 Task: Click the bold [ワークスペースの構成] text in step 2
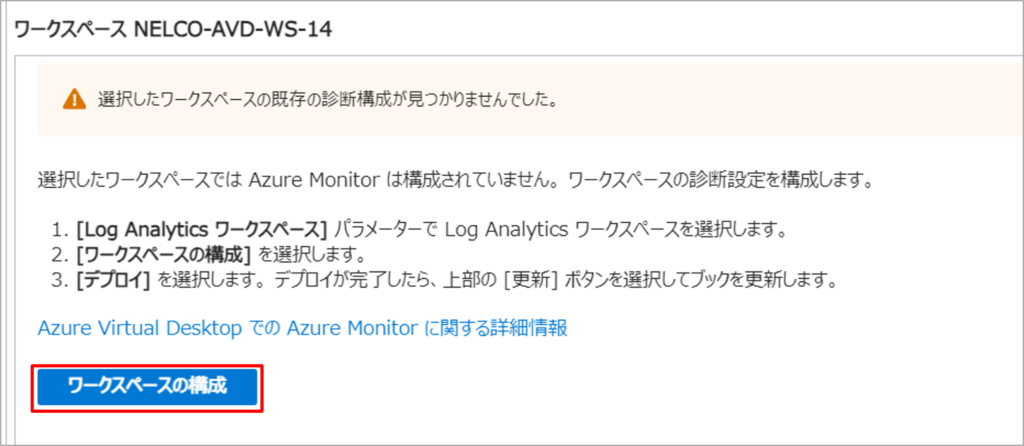coord(157,255)
